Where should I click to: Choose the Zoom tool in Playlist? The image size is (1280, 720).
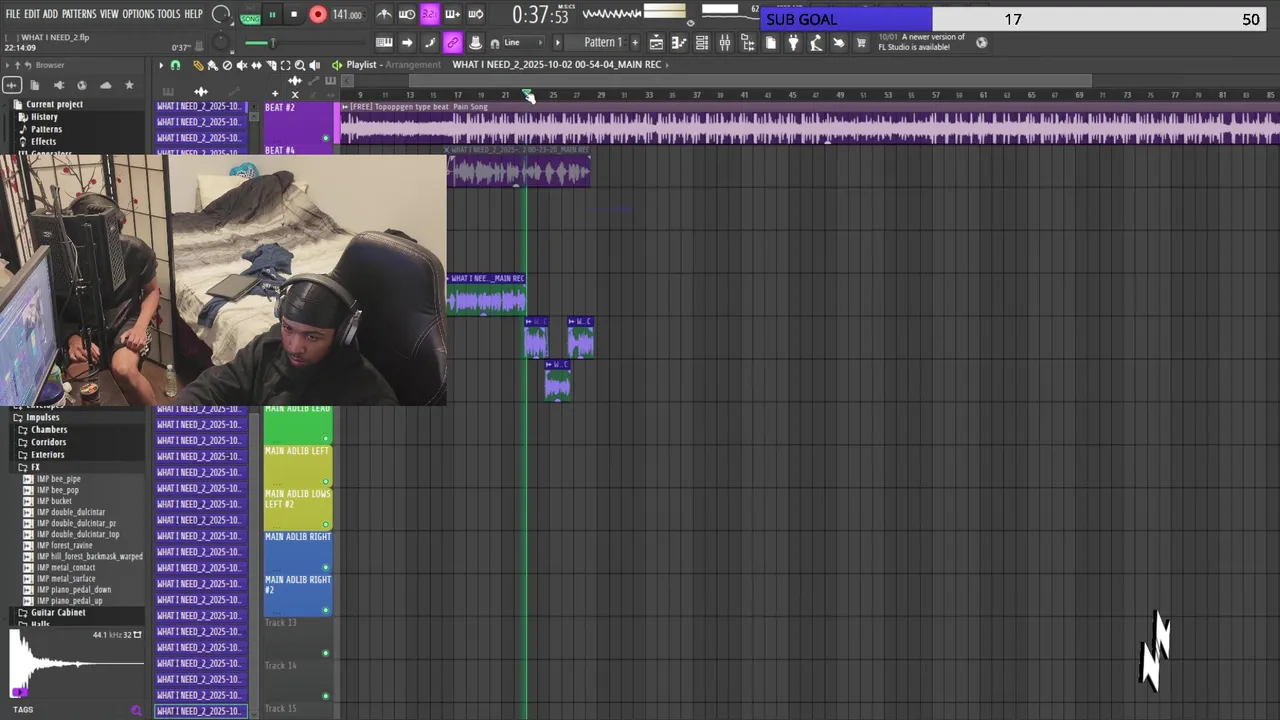pos(300,65)
